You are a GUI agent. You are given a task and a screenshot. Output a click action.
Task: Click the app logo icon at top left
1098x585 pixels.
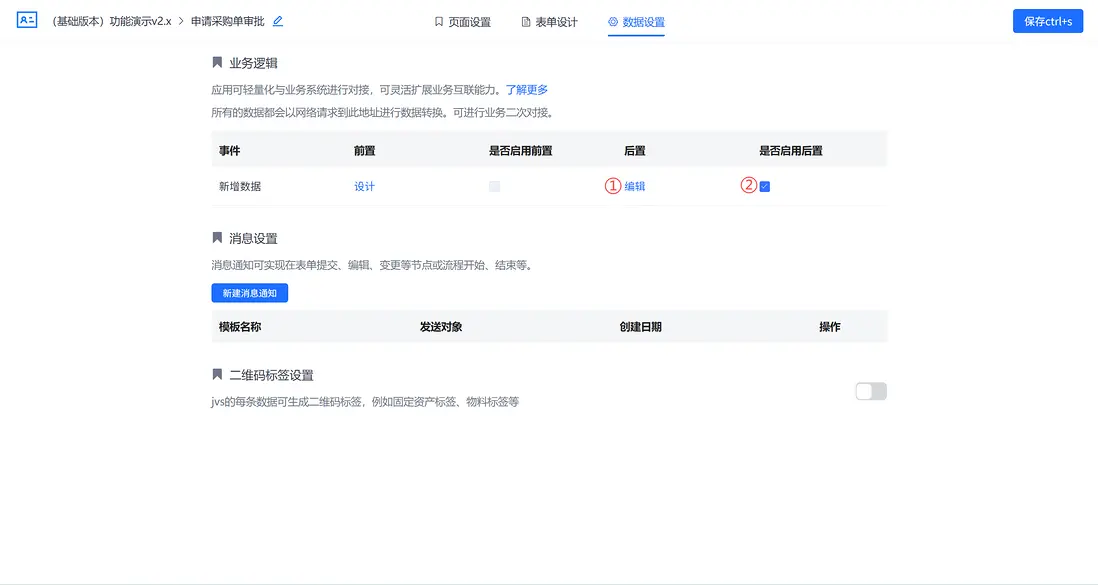pos(27,19)
